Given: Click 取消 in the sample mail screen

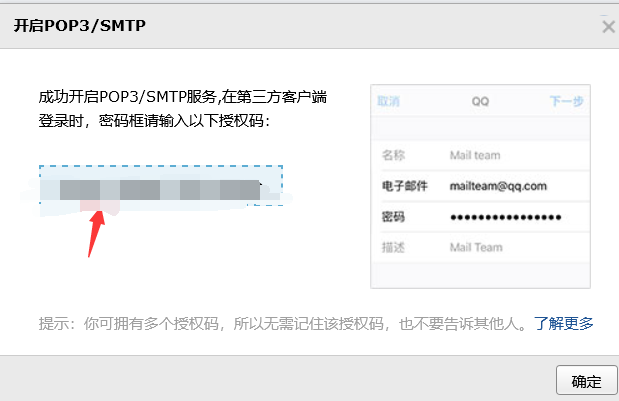Looking at the screenshot, I should click(x=388, y=101).
